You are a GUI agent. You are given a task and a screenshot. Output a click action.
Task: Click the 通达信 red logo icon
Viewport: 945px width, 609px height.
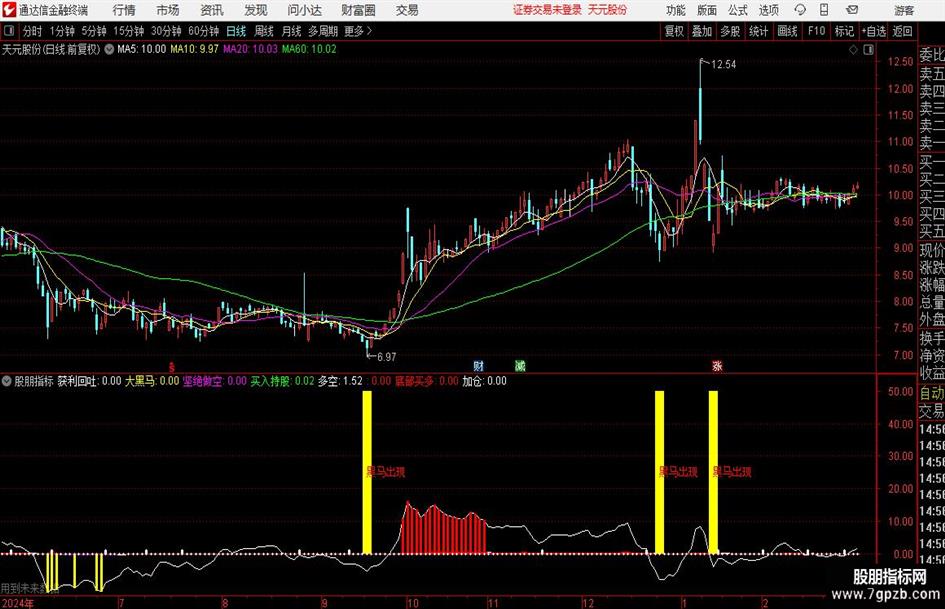10,10
